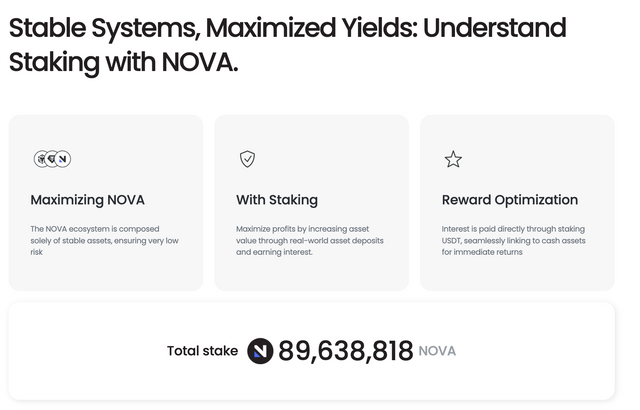640x410 pixels.
Task: Select the Maximizing NOVA card
Action: click(106, 203)
